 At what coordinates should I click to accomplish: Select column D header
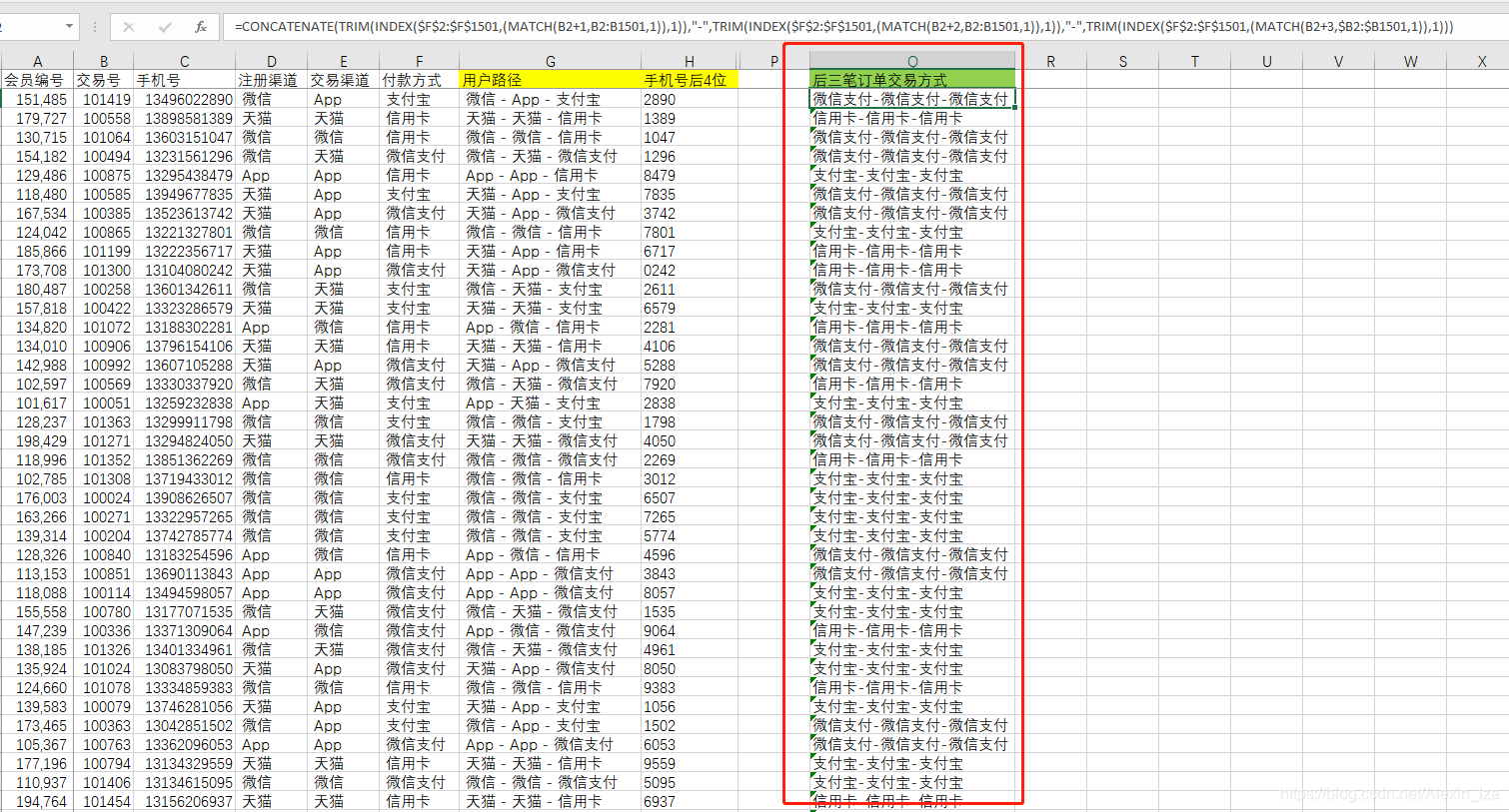tap(271, 61)
